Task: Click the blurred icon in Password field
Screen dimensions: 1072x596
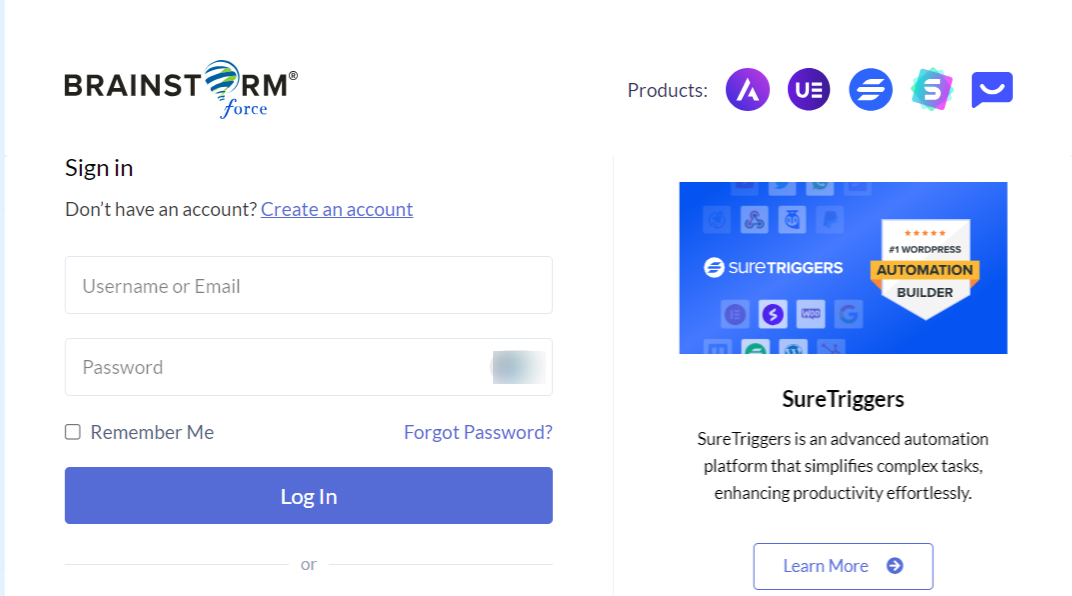Action: (519, 367)
